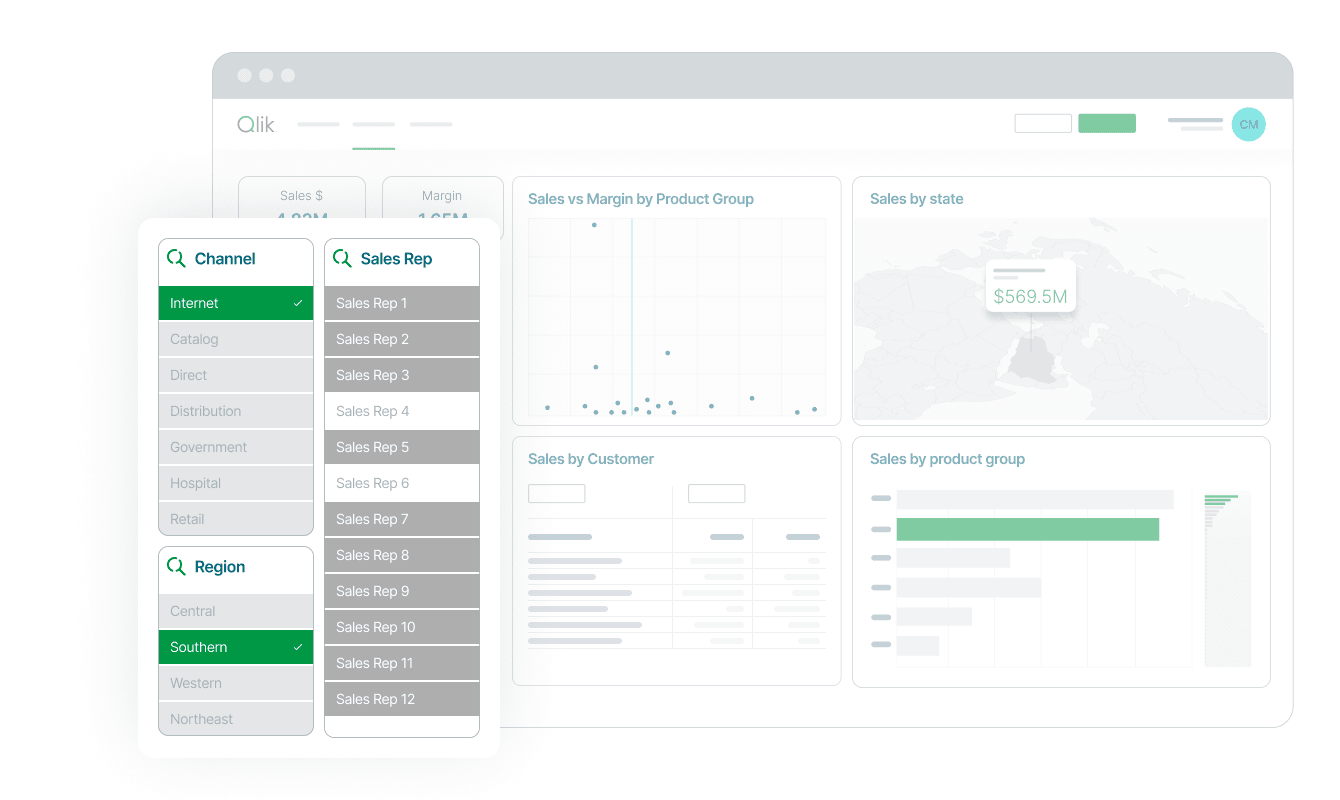Image resolution: width=1340 pixels, height=800 pixels.
Task: Open the first filter box in Sales by Customer
Action: pyautogui.click(x=557, y=493)
